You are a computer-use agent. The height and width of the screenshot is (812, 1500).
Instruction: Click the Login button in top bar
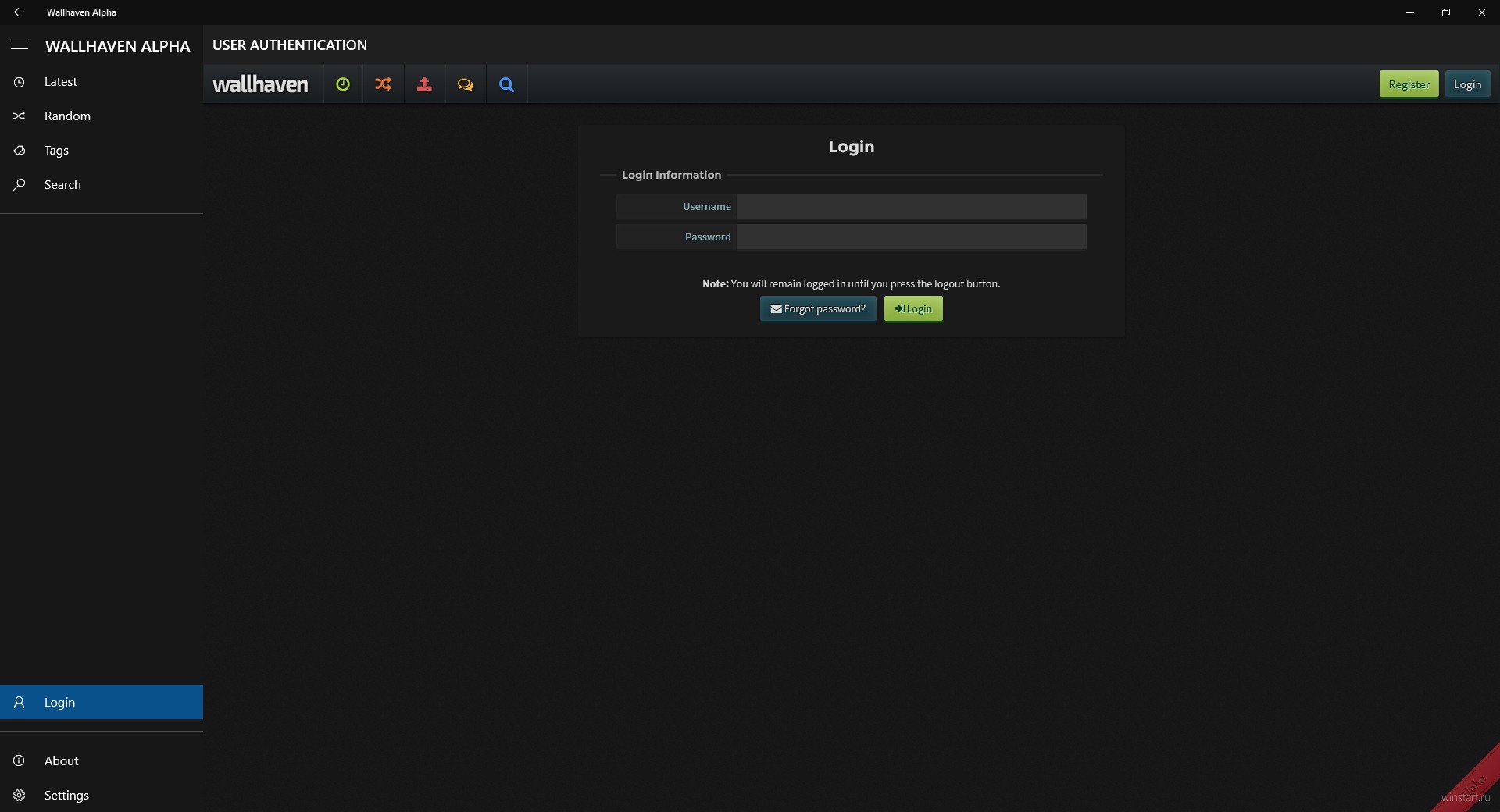1467,84
